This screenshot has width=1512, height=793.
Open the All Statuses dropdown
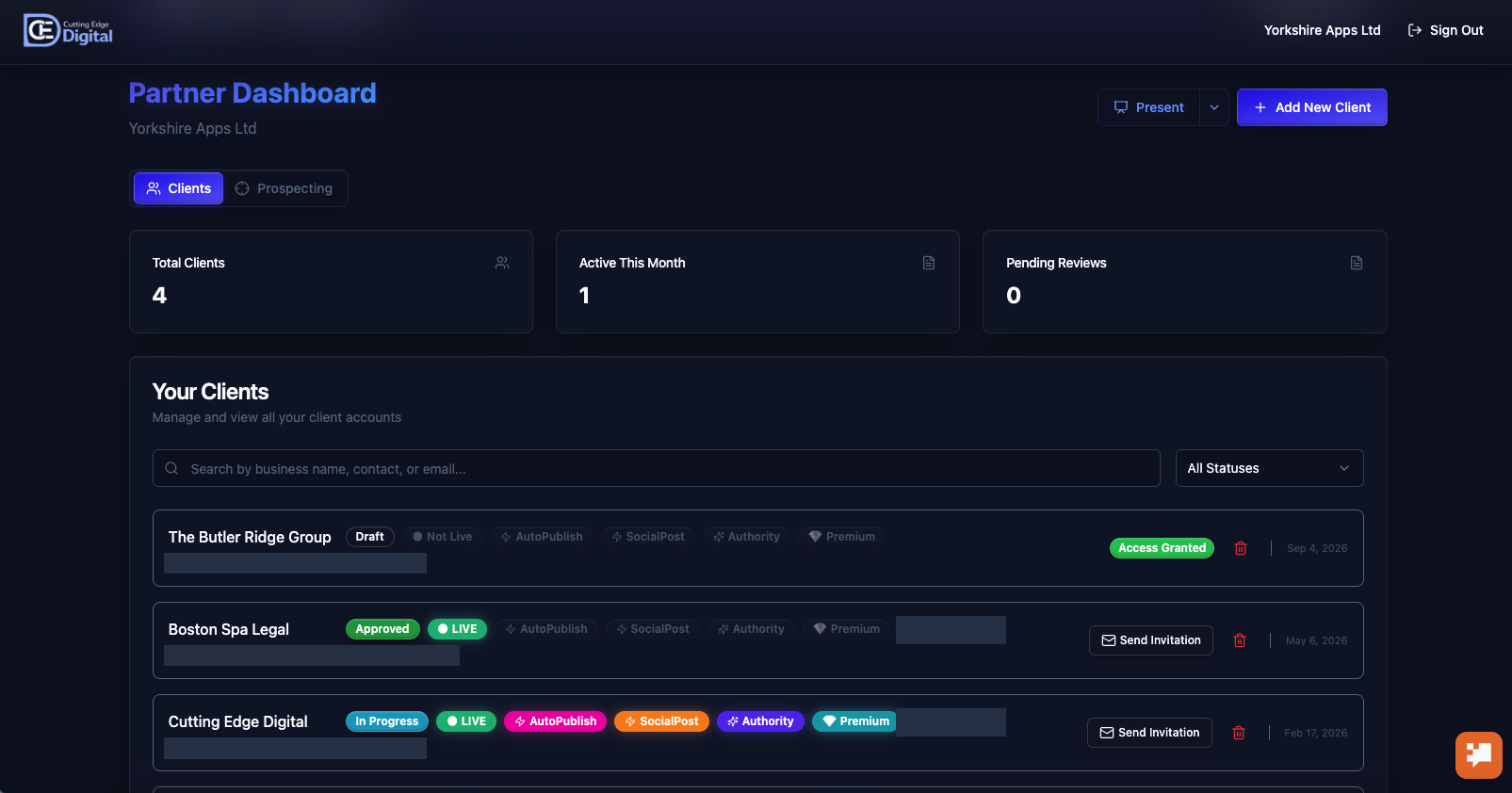(1269, 468)
